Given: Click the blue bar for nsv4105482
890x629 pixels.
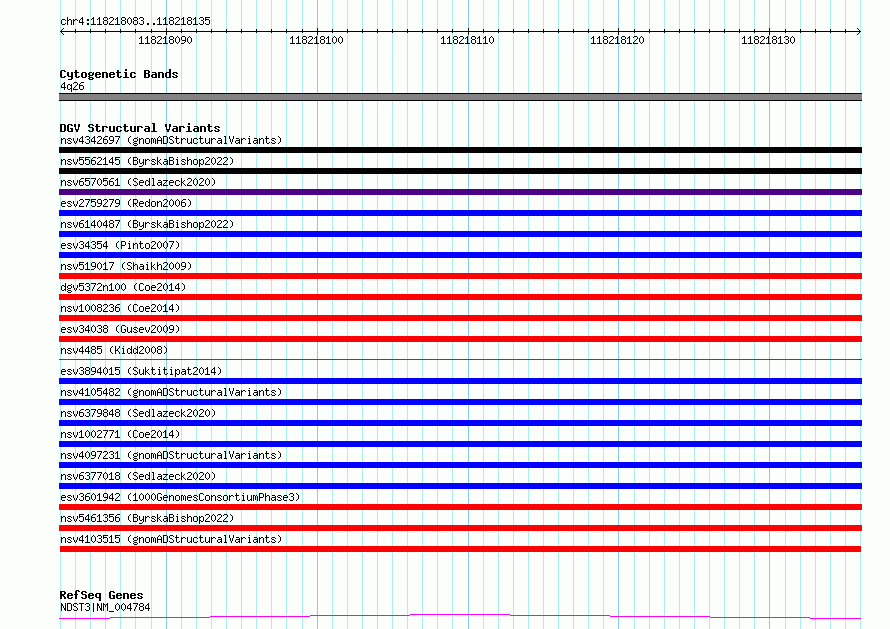Looking at the screenshot, I should tap(460, 402).
